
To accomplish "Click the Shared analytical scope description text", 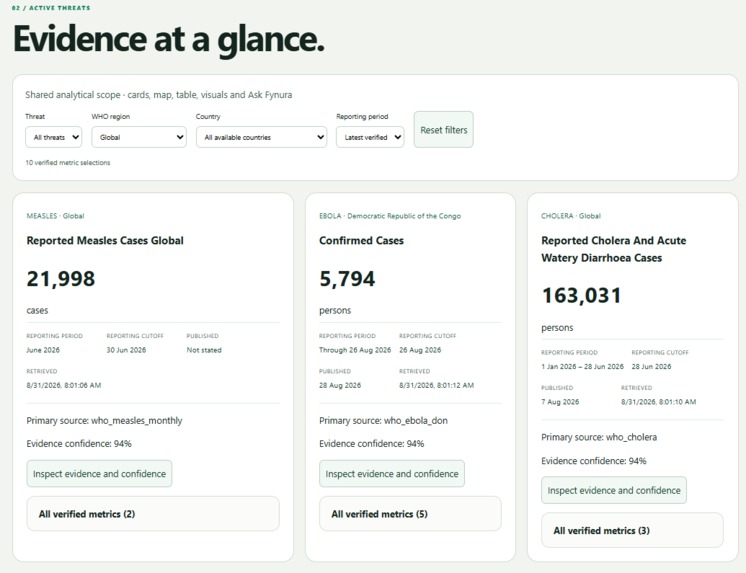I will (158, 95).
